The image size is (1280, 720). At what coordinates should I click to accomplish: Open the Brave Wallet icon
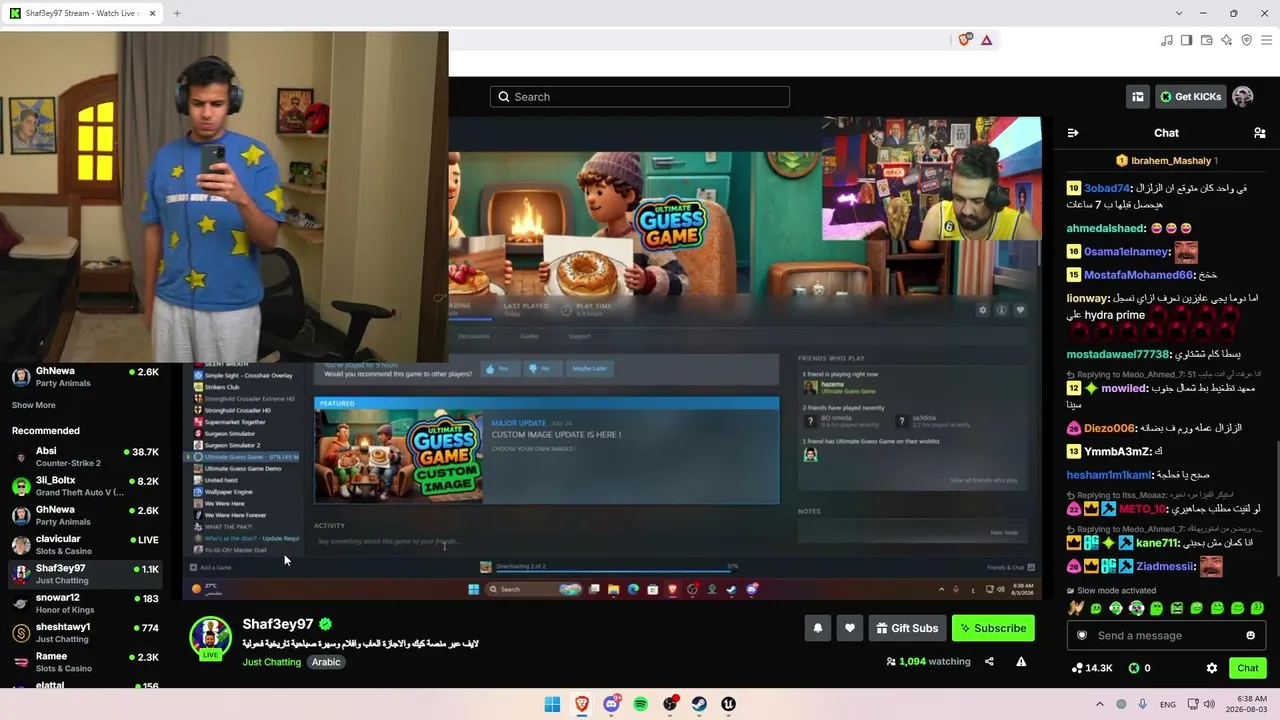[x=1206, y=40]
